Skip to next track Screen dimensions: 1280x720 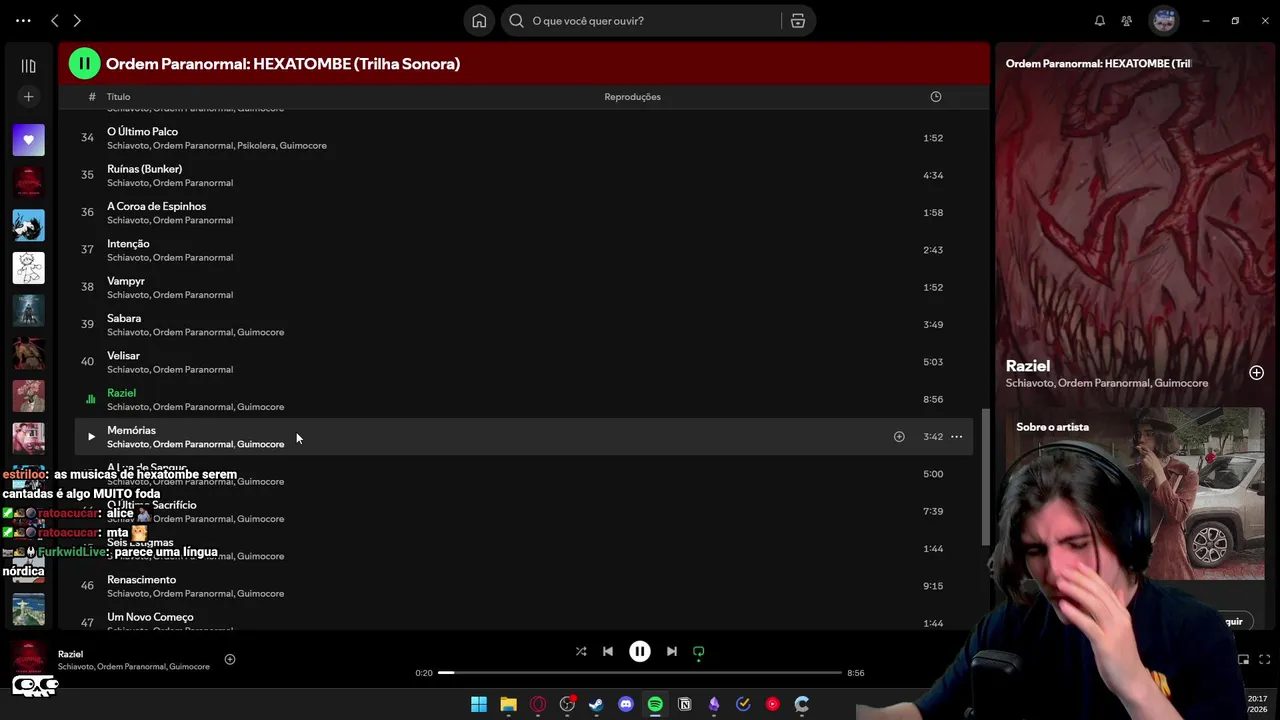672,651
